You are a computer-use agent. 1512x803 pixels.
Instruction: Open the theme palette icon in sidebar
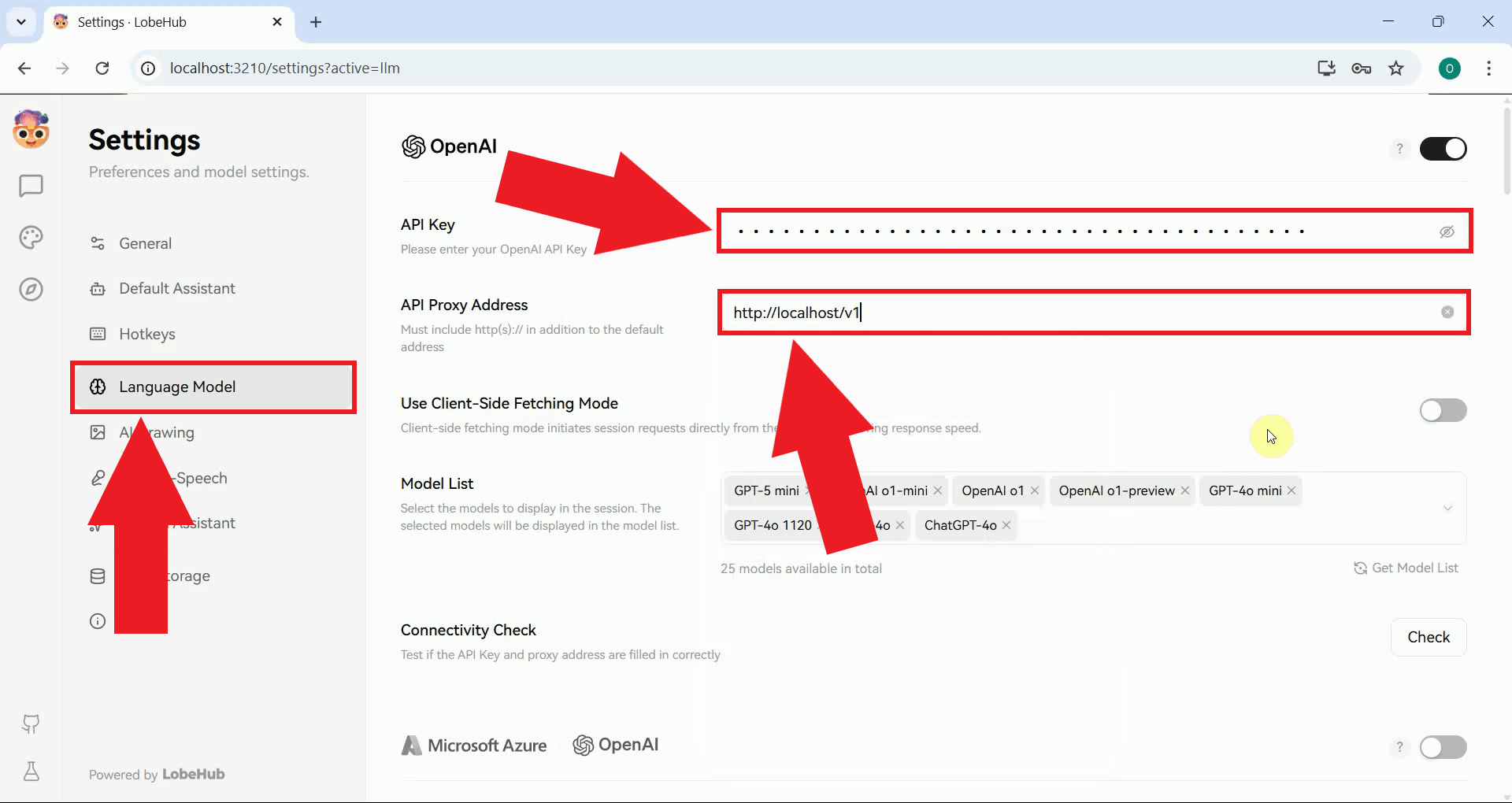30,237
